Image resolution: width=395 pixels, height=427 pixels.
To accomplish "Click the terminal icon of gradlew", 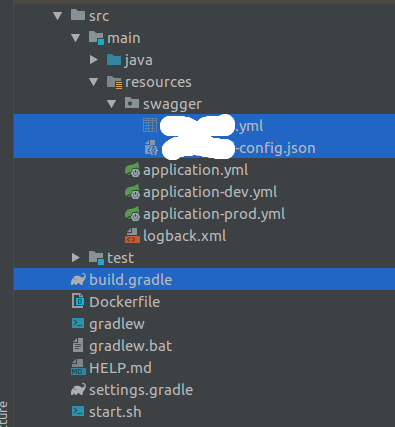I will pos(78,323).
